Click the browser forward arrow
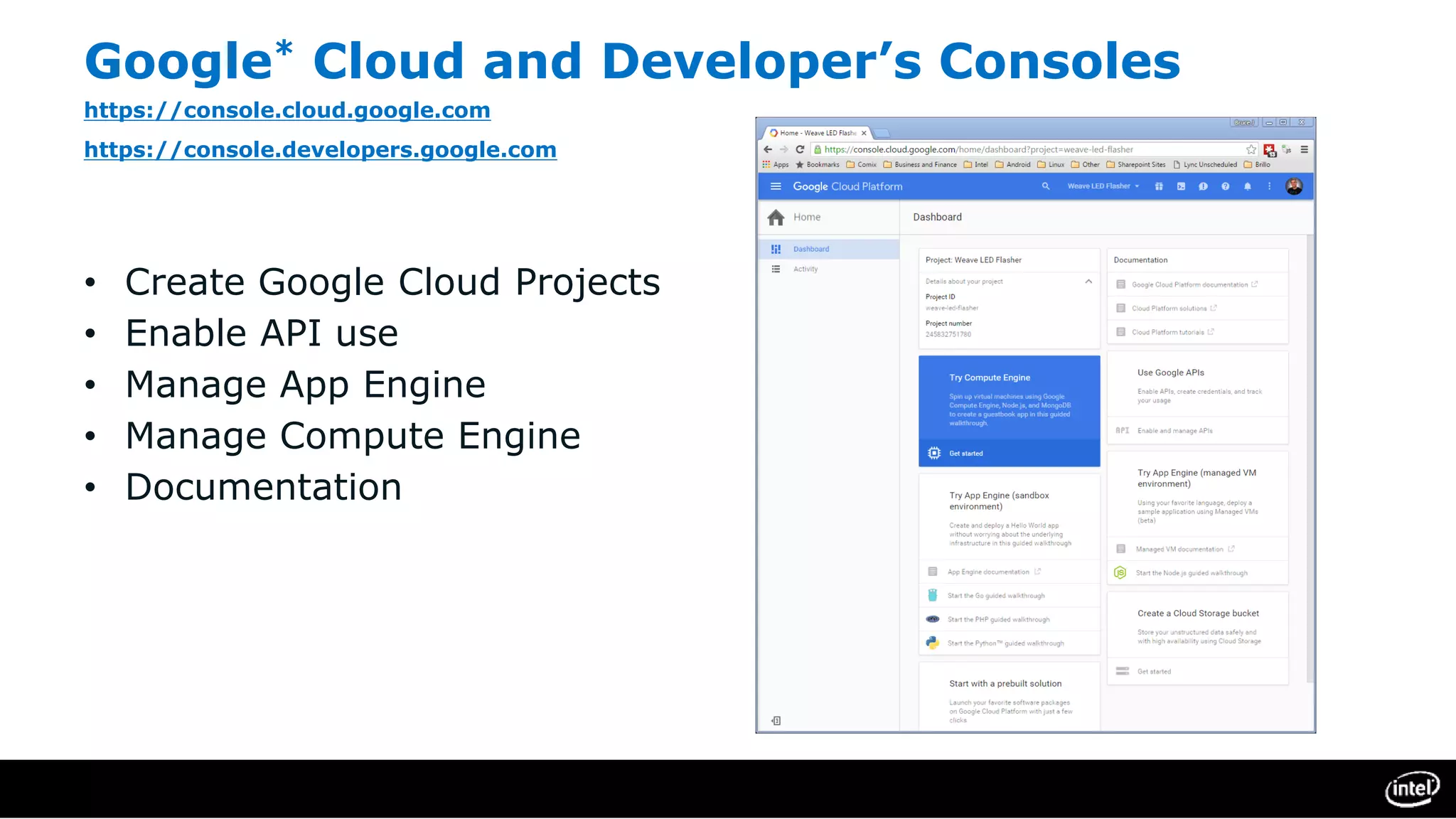The image size is (1456, 819). [783, 149]
